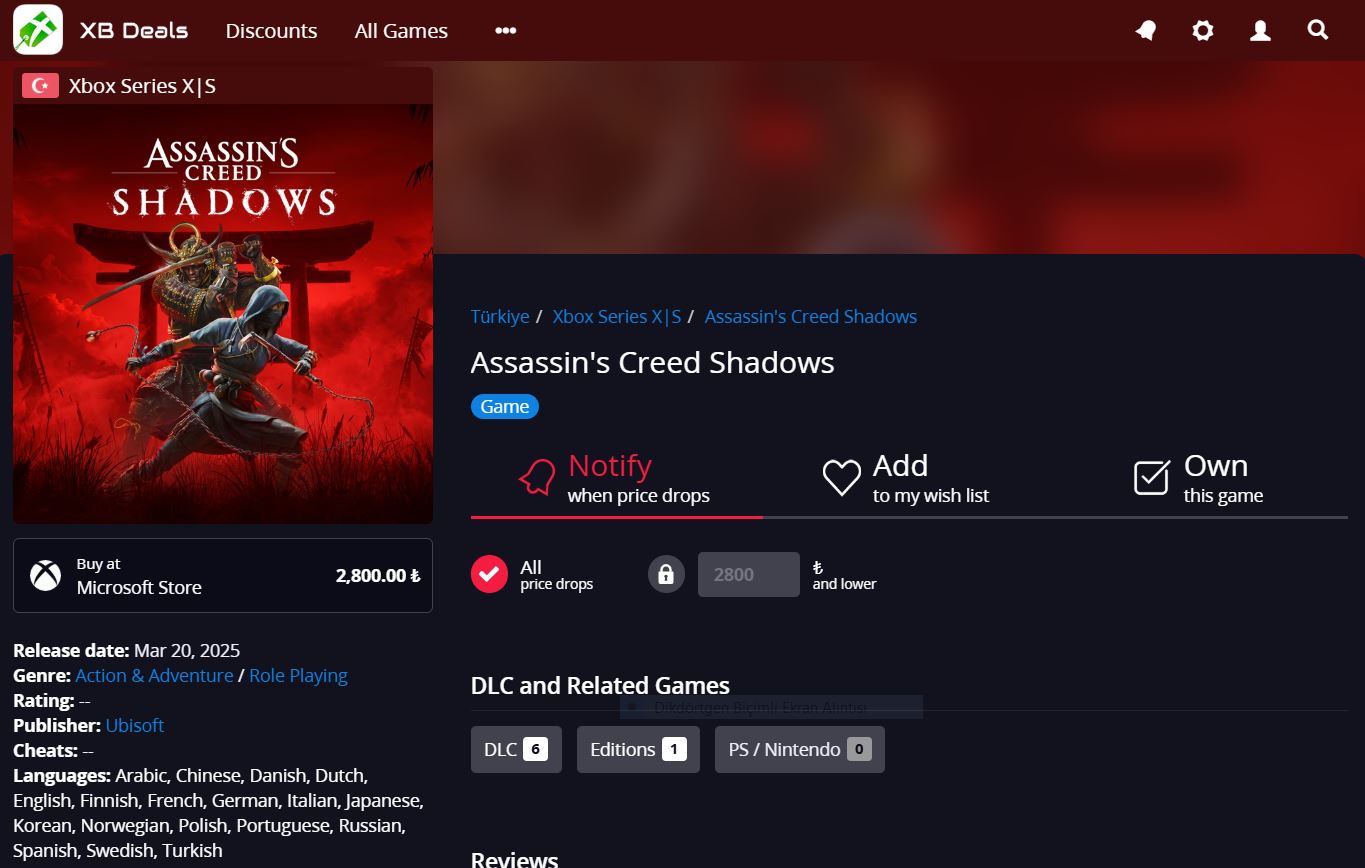The image size is (1365, 868).
Task: Click the release date Mar 20, 2025
Action: (187, 650)
